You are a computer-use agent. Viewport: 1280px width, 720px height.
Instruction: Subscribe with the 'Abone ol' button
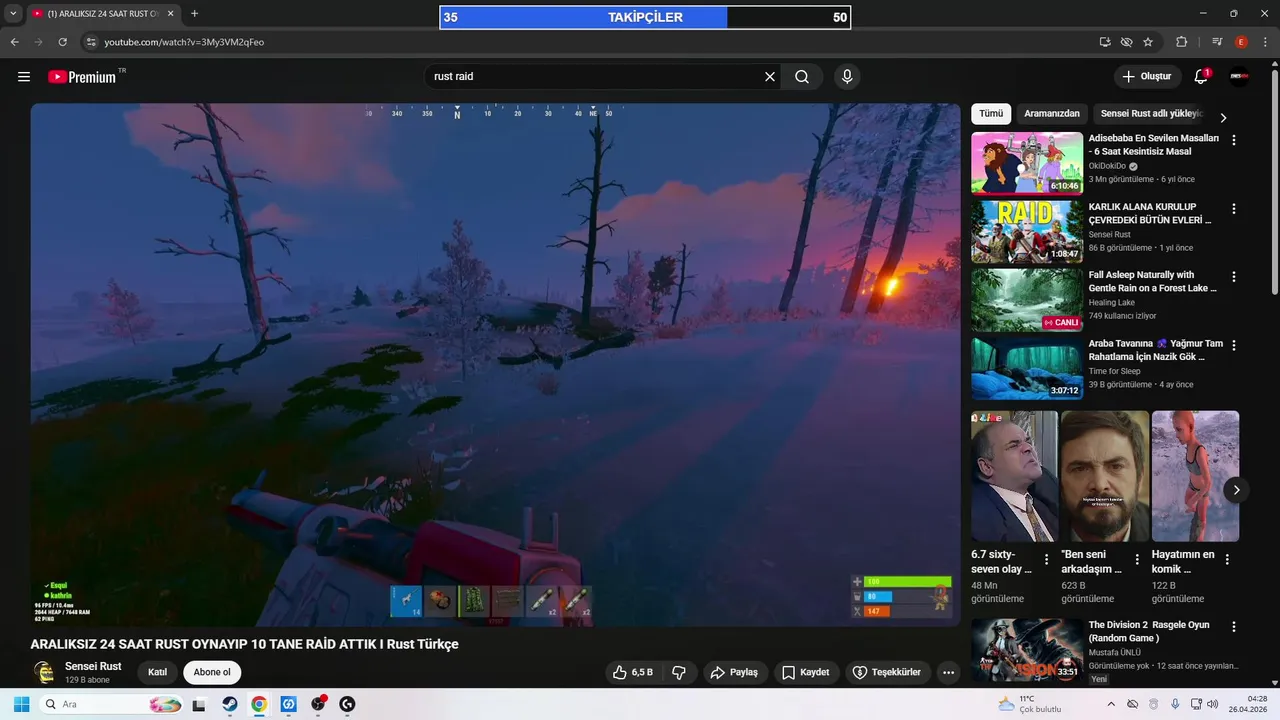(x=212, y=672)
